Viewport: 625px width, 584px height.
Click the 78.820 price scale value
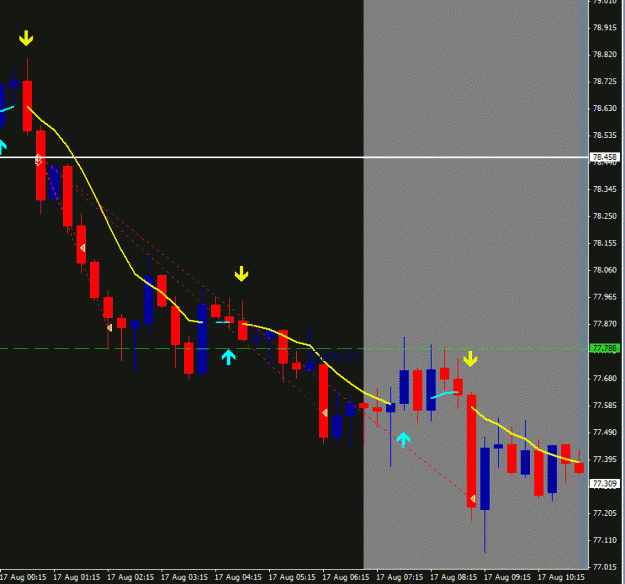click(x=605, y=54)
